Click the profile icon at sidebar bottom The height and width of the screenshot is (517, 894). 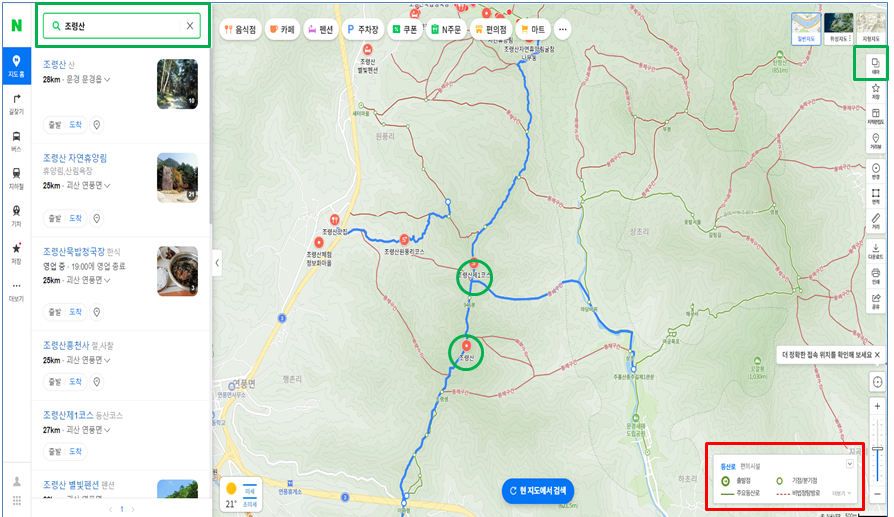pos(17,481)
